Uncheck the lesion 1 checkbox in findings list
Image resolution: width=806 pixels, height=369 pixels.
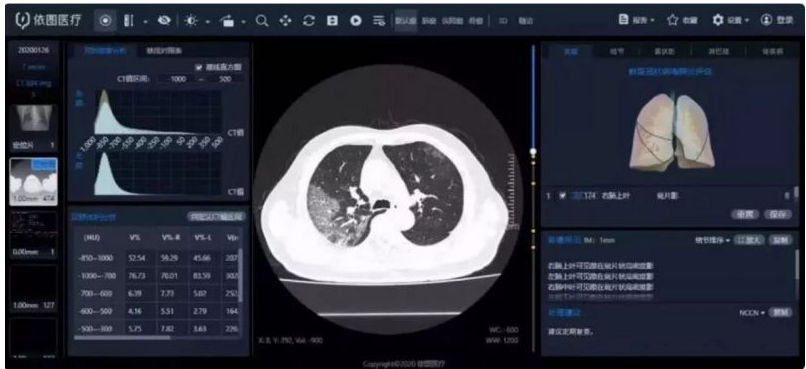tap(562, 196)
